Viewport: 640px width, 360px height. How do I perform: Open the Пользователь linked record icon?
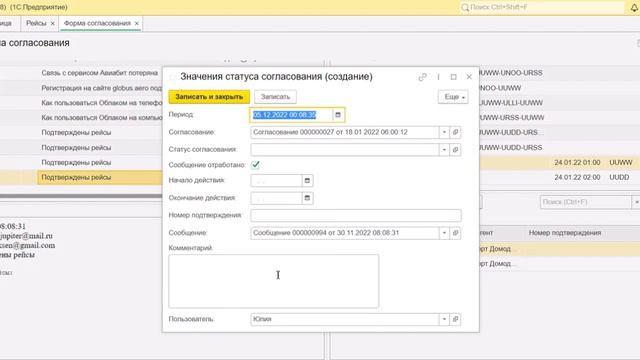pos(456,319)
